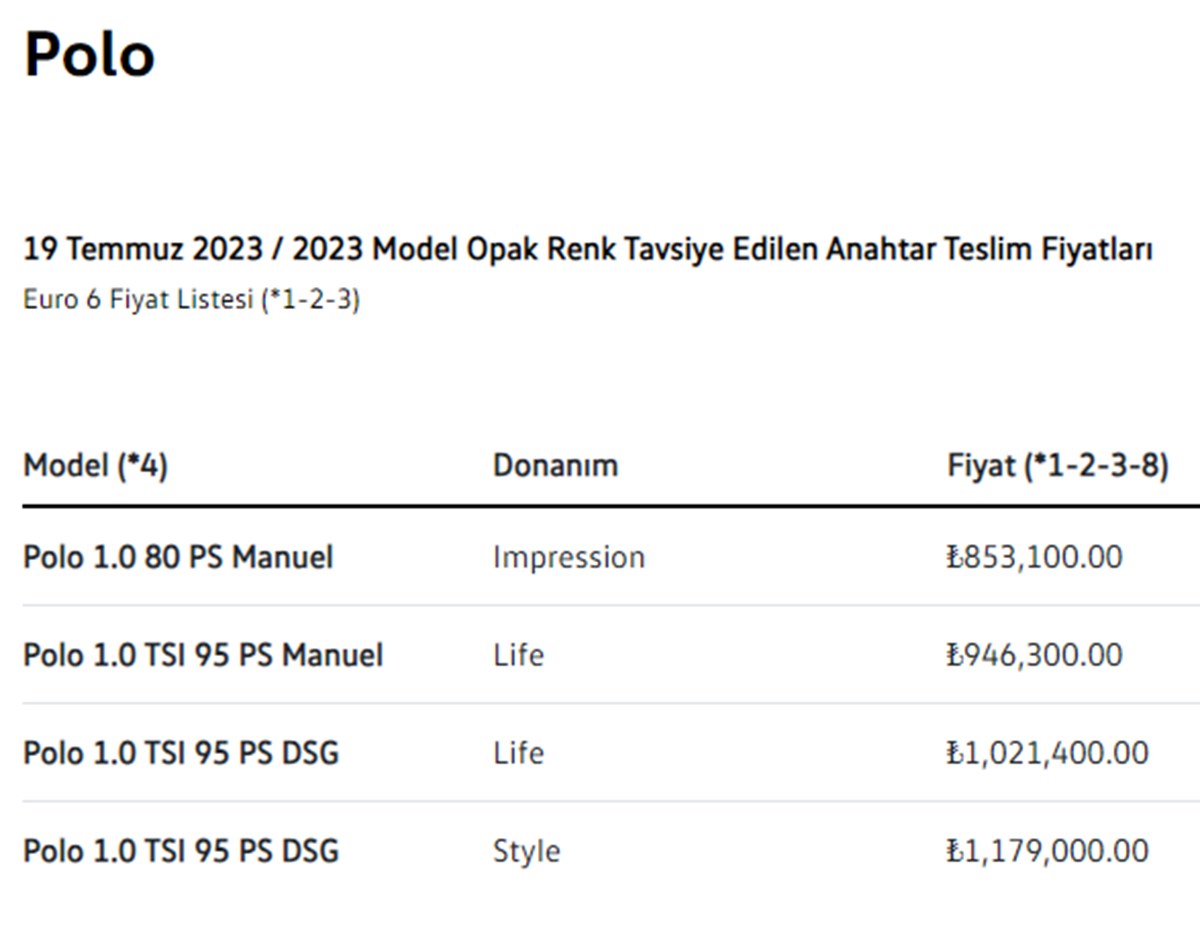Click the Model (*4) column header
This screenshot has height=935, width=1200.
click(x=95, y=465)
